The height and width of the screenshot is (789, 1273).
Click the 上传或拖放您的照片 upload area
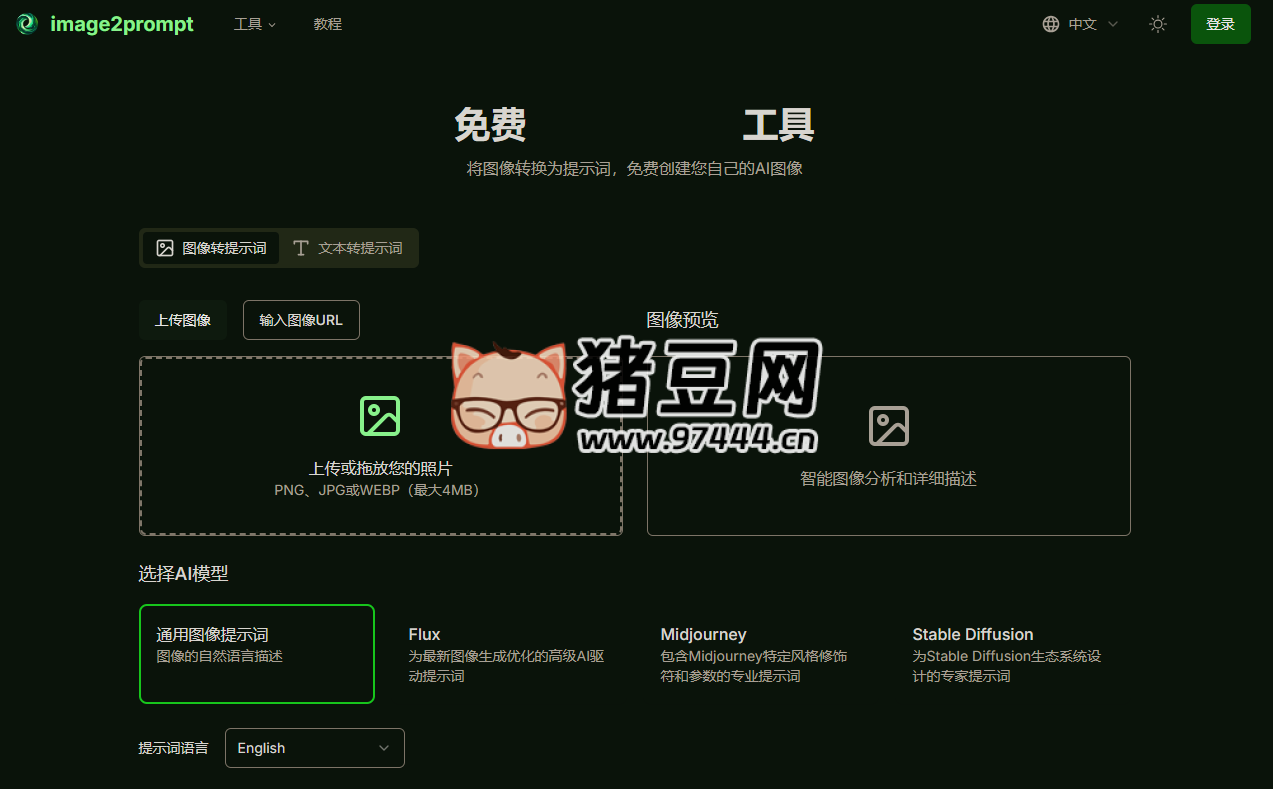click(381, 446)
